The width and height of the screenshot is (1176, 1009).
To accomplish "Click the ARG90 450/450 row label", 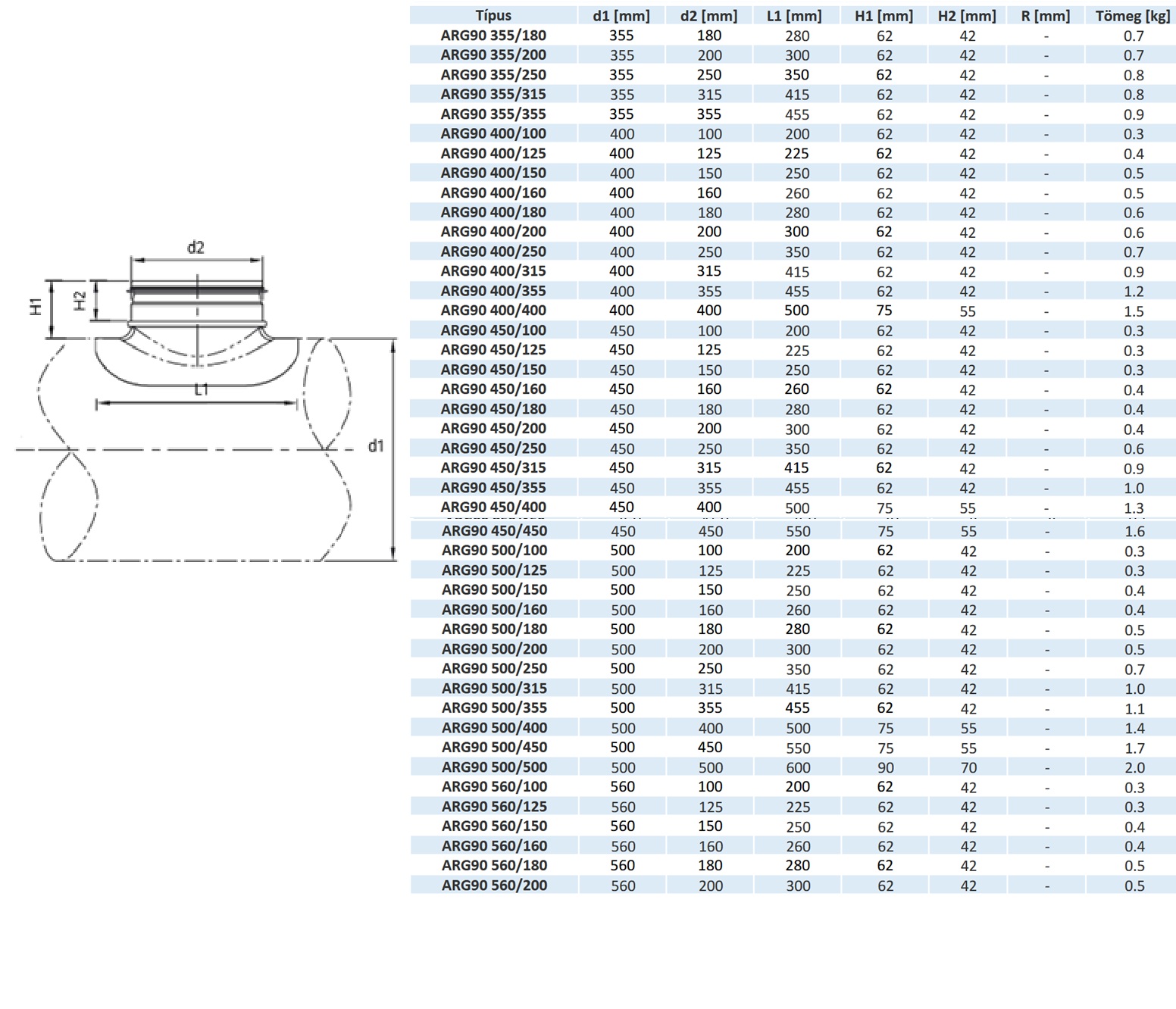I will (x=494, y=531).
